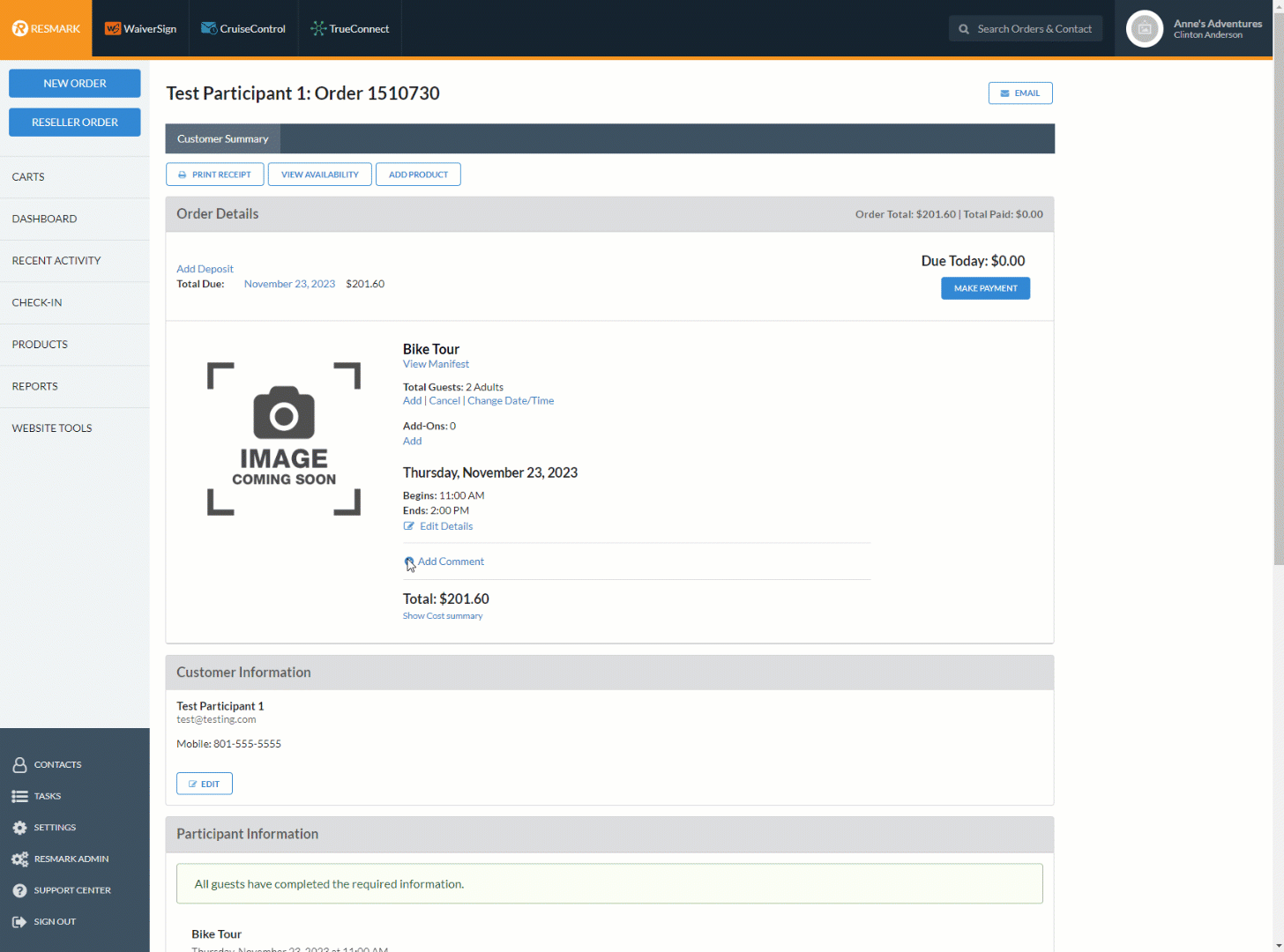Open Carts in the sidebar
The image size is (1284, 952).
click(x=75, y=176)
